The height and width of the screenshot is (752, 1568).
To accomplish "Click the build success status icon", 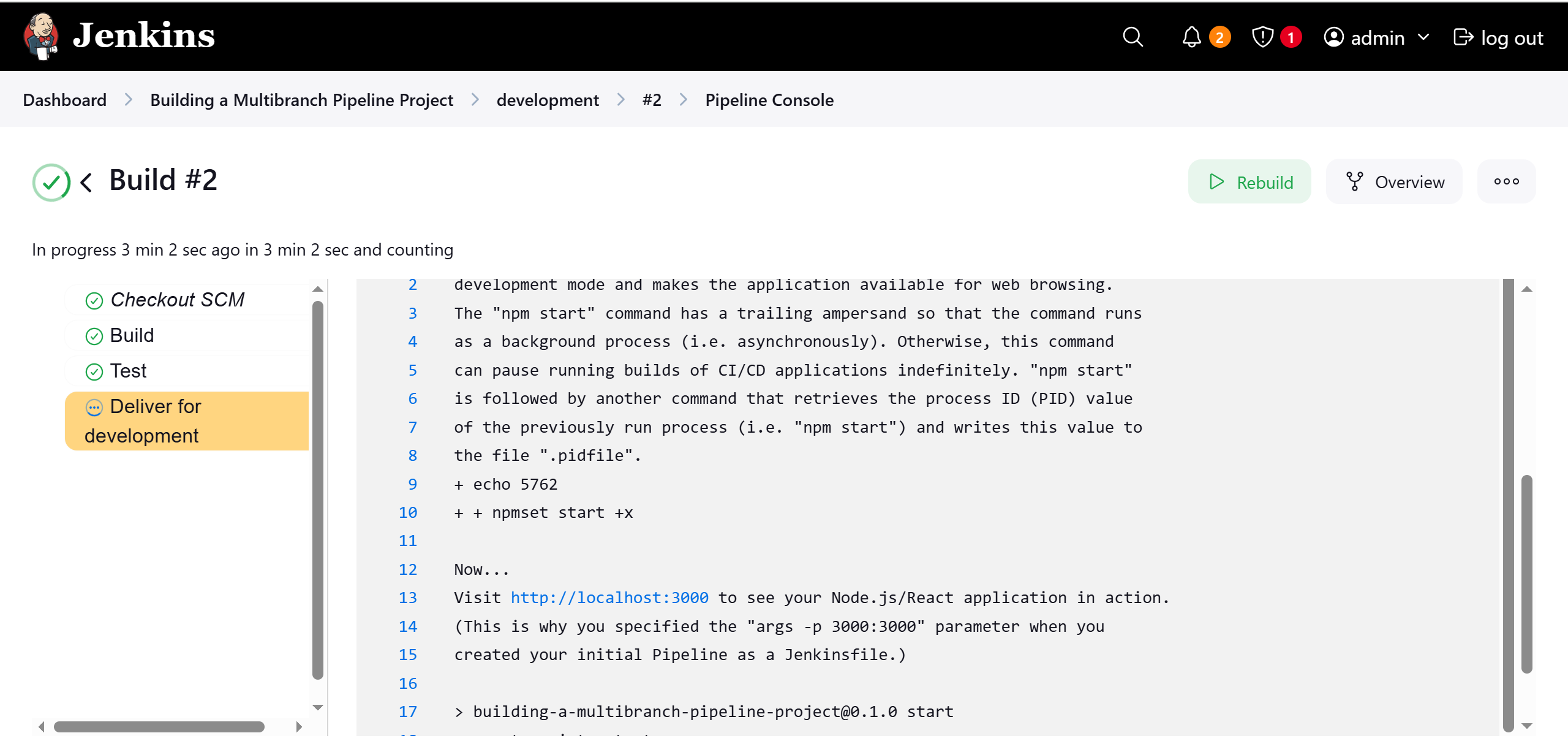I will 51,182.
